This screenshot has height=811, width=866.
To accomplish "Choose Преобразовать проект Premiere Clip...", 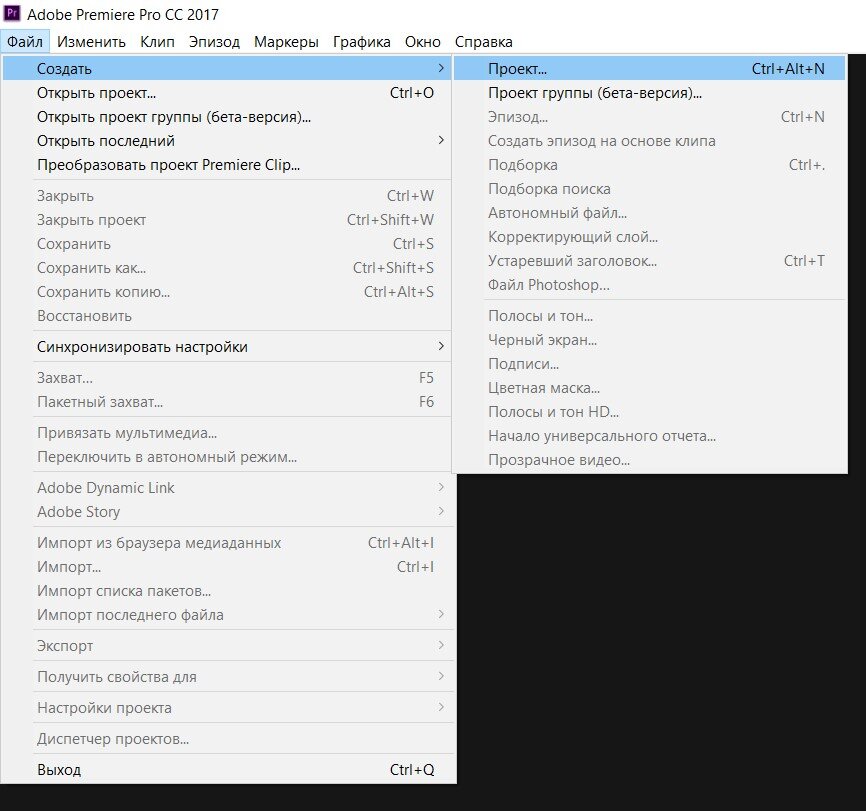I will (227, 165).
